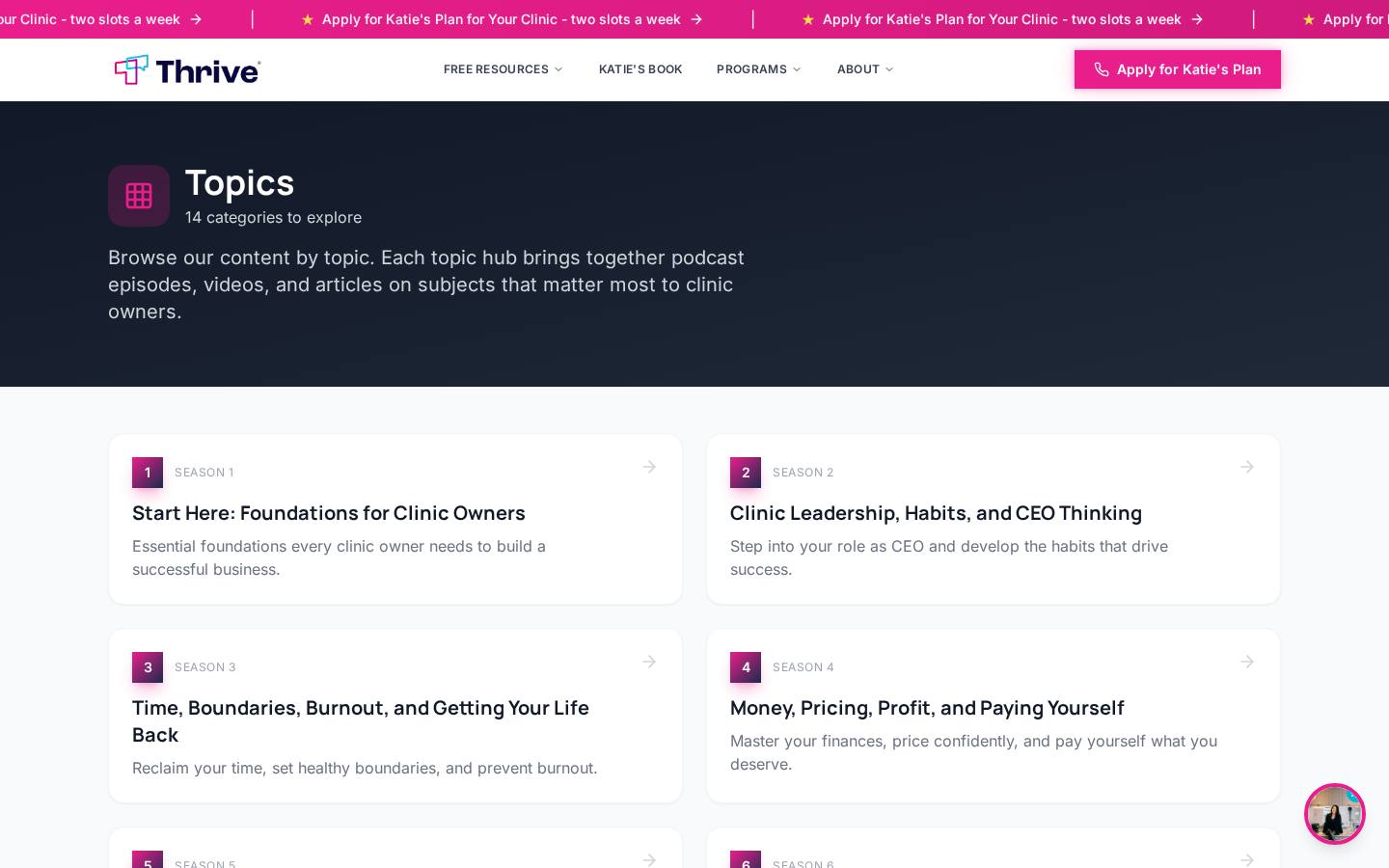Click the number 3 season badge
Screen dimensions: 1389x868
pos(148,667)
